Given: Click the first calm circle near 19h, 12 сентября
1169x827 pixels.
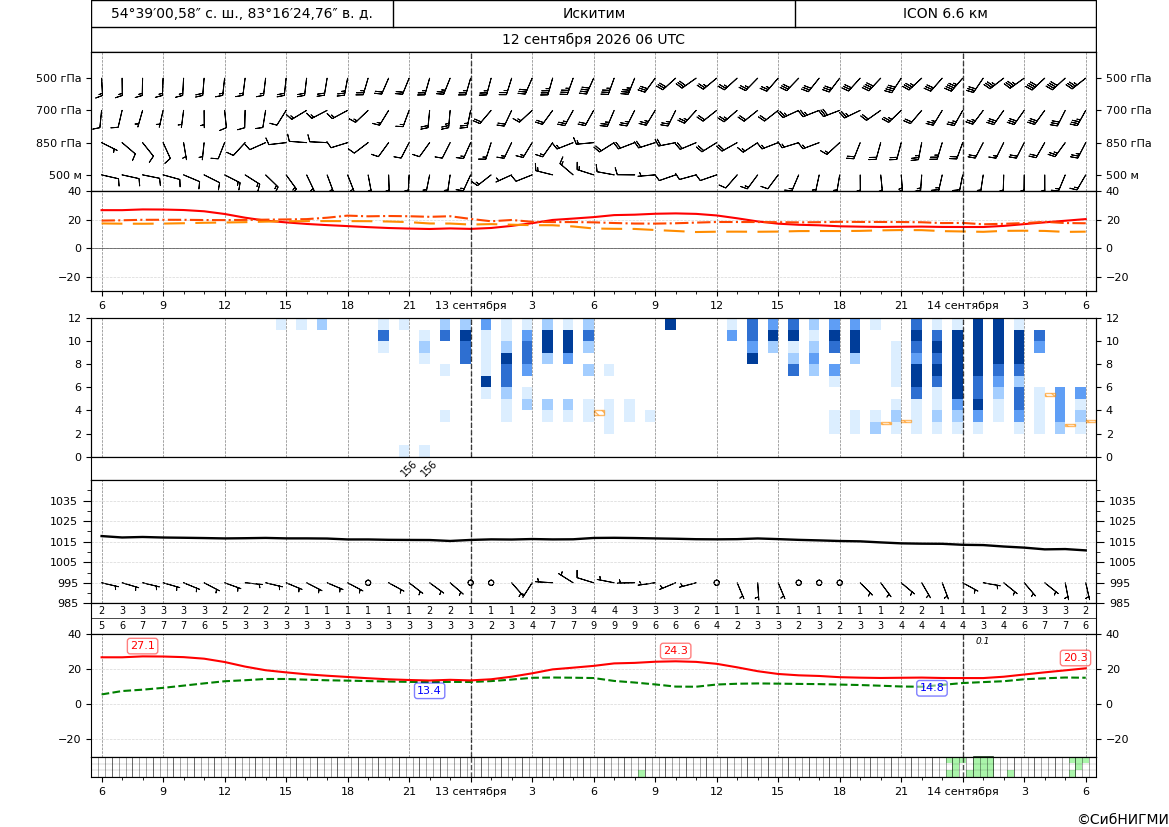Looking at the screenshot, I should [368, 583].
